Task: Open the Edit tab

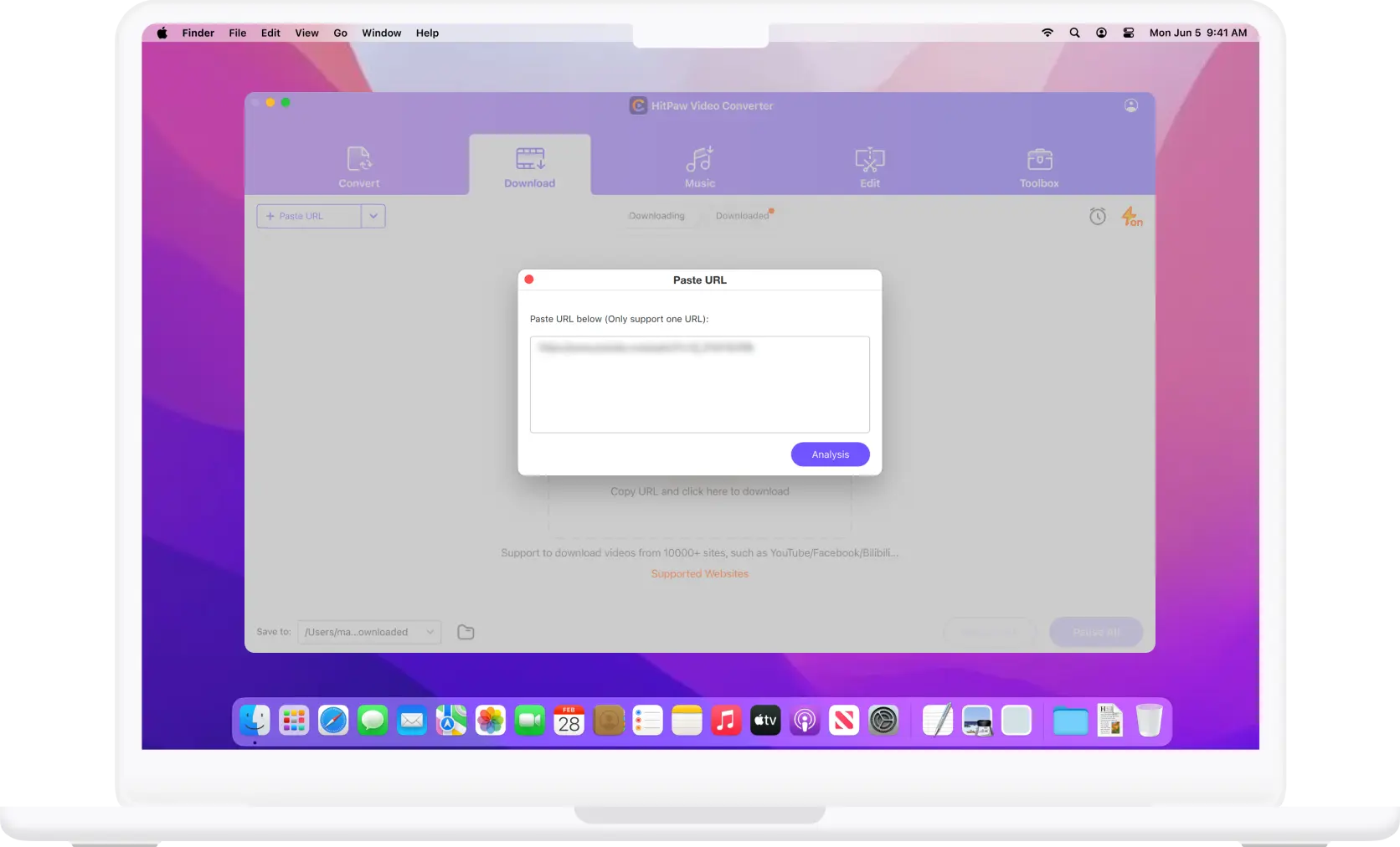Action: click(x=870, y=167)
